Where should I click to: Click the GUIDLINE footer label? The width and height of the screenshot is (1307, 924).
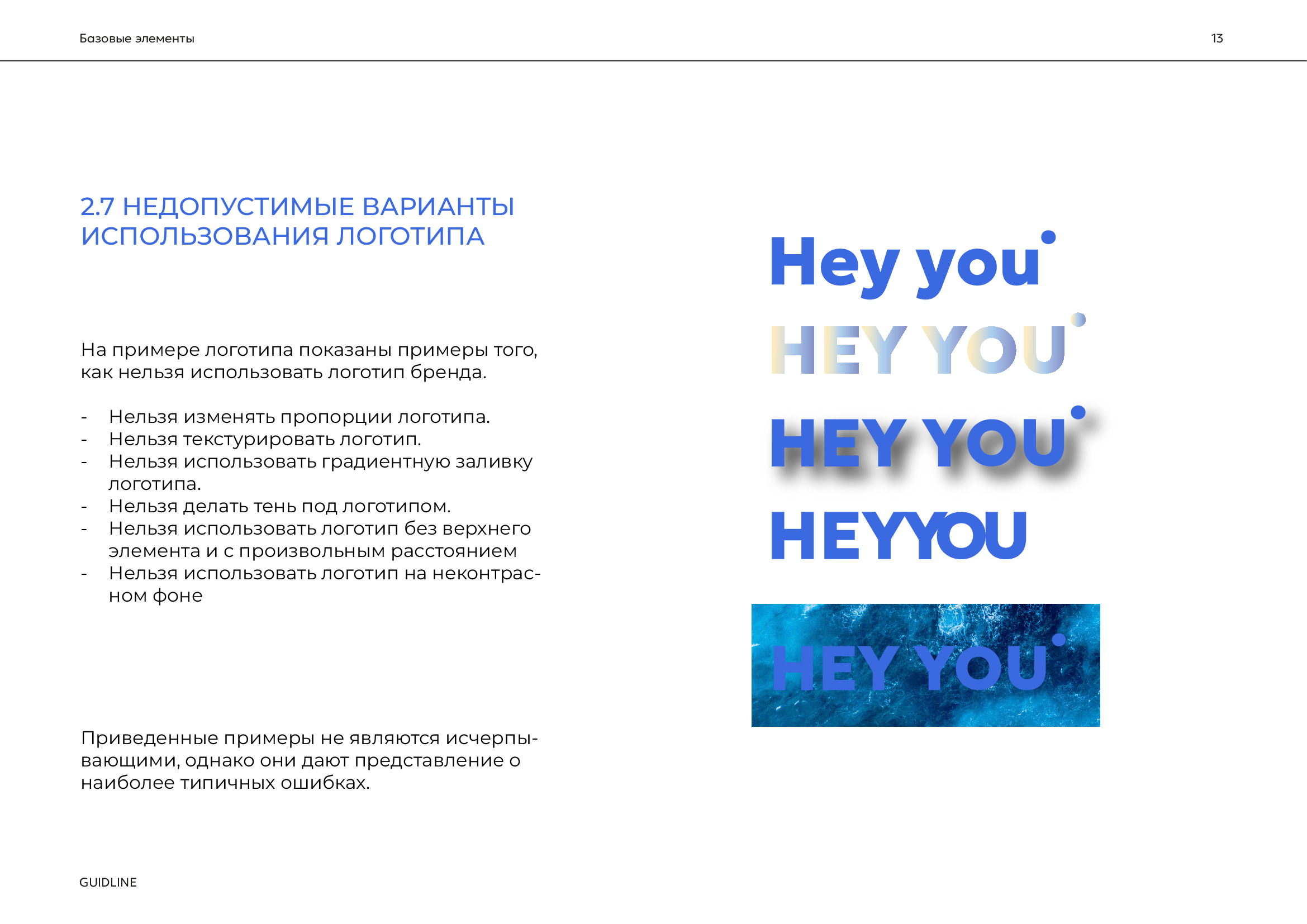click(108, 883)
